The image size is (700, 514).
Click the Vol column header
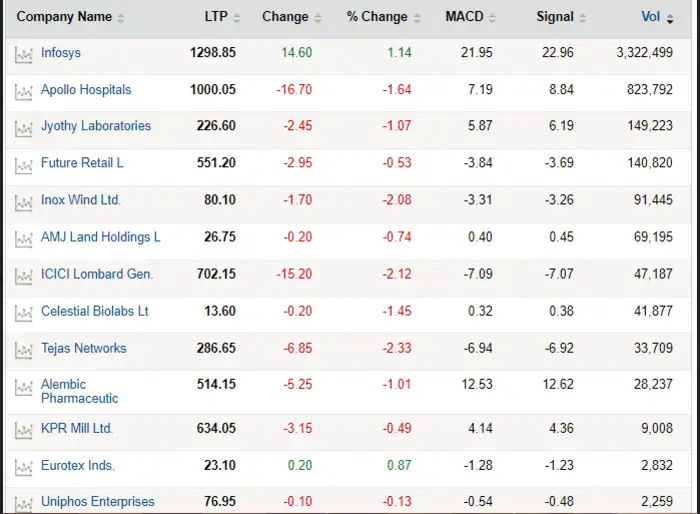651,17
